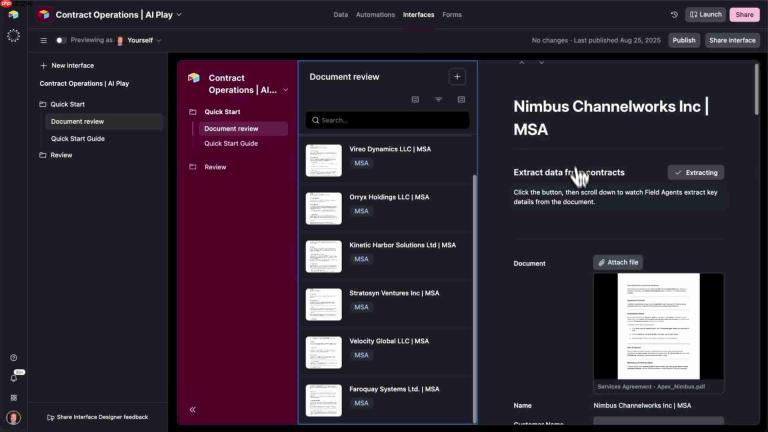This screenshot has width=768, height=432.
Task: Go to next record with down chevron
Action: [x=541, y=63]
